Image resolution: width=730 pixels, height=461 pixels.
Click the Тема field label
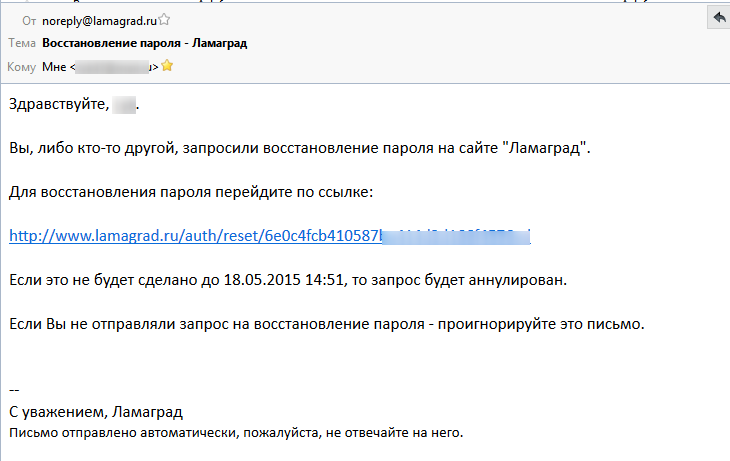(22, 43)
